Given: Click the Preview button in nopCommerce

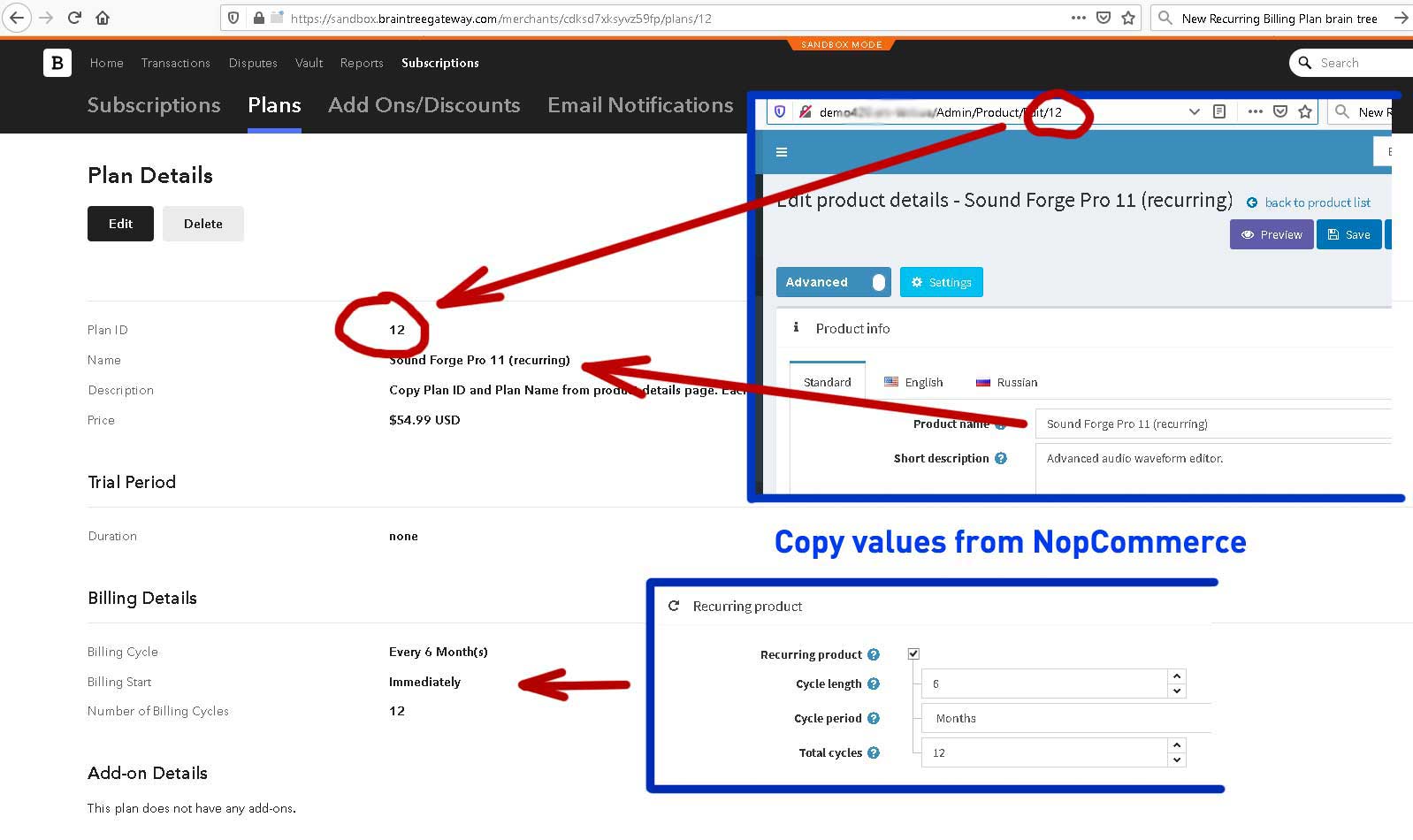Looking at the screenshot, I should click(1272, 234).
